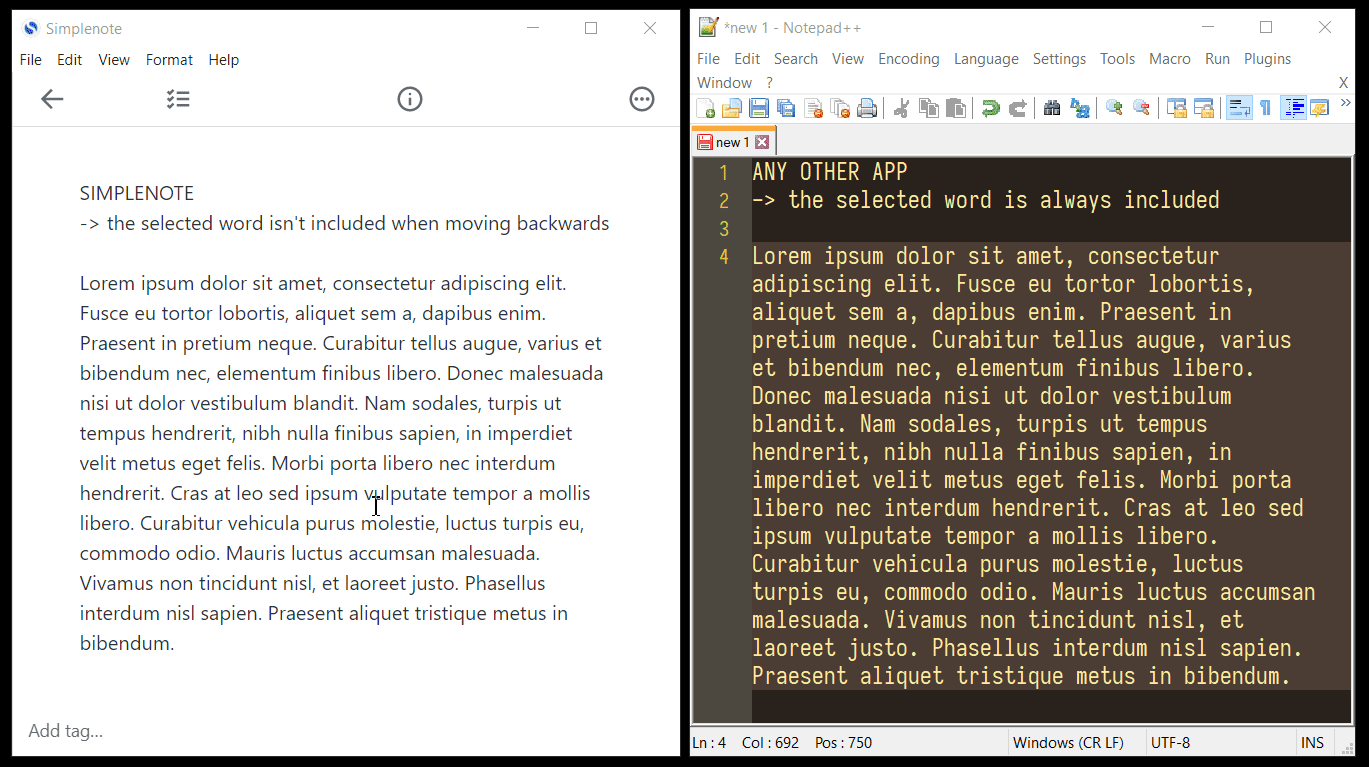Open Notepad++ Edit menu
The image size is (1369, 767).
[747, 59]
